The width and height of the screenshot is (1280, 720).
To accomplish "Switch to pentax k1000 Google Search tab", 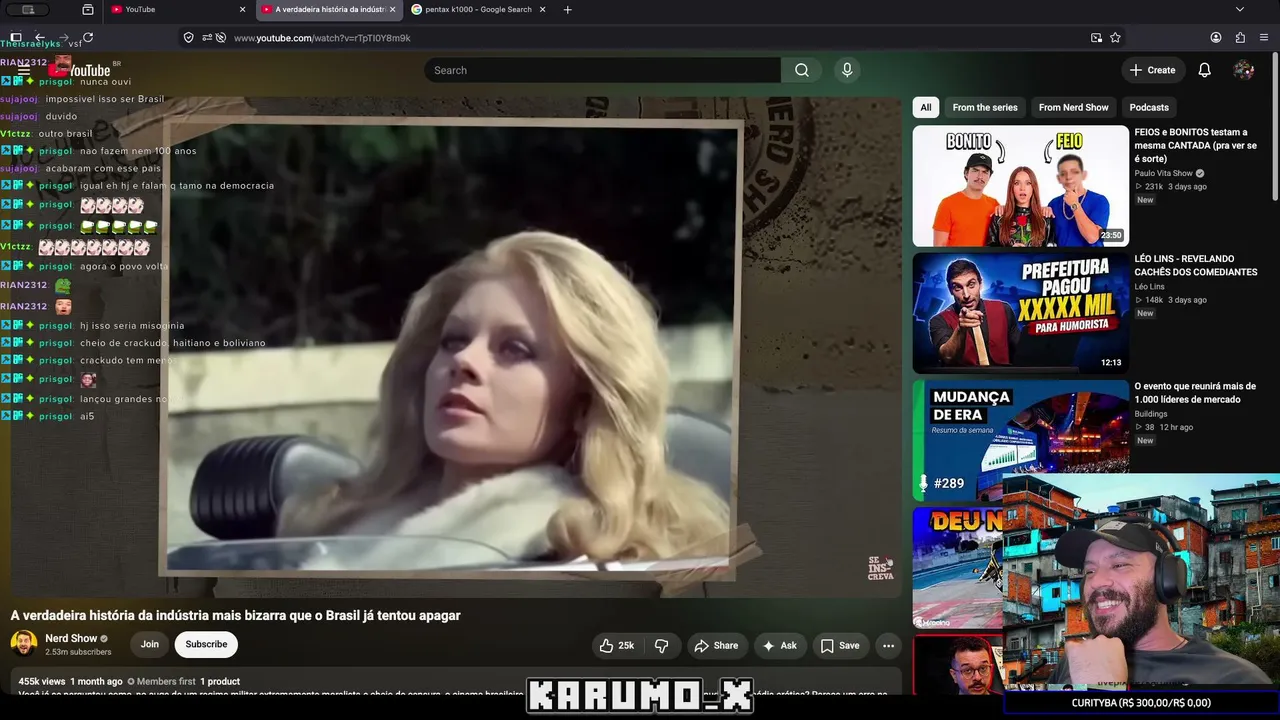I will (478, 10).
